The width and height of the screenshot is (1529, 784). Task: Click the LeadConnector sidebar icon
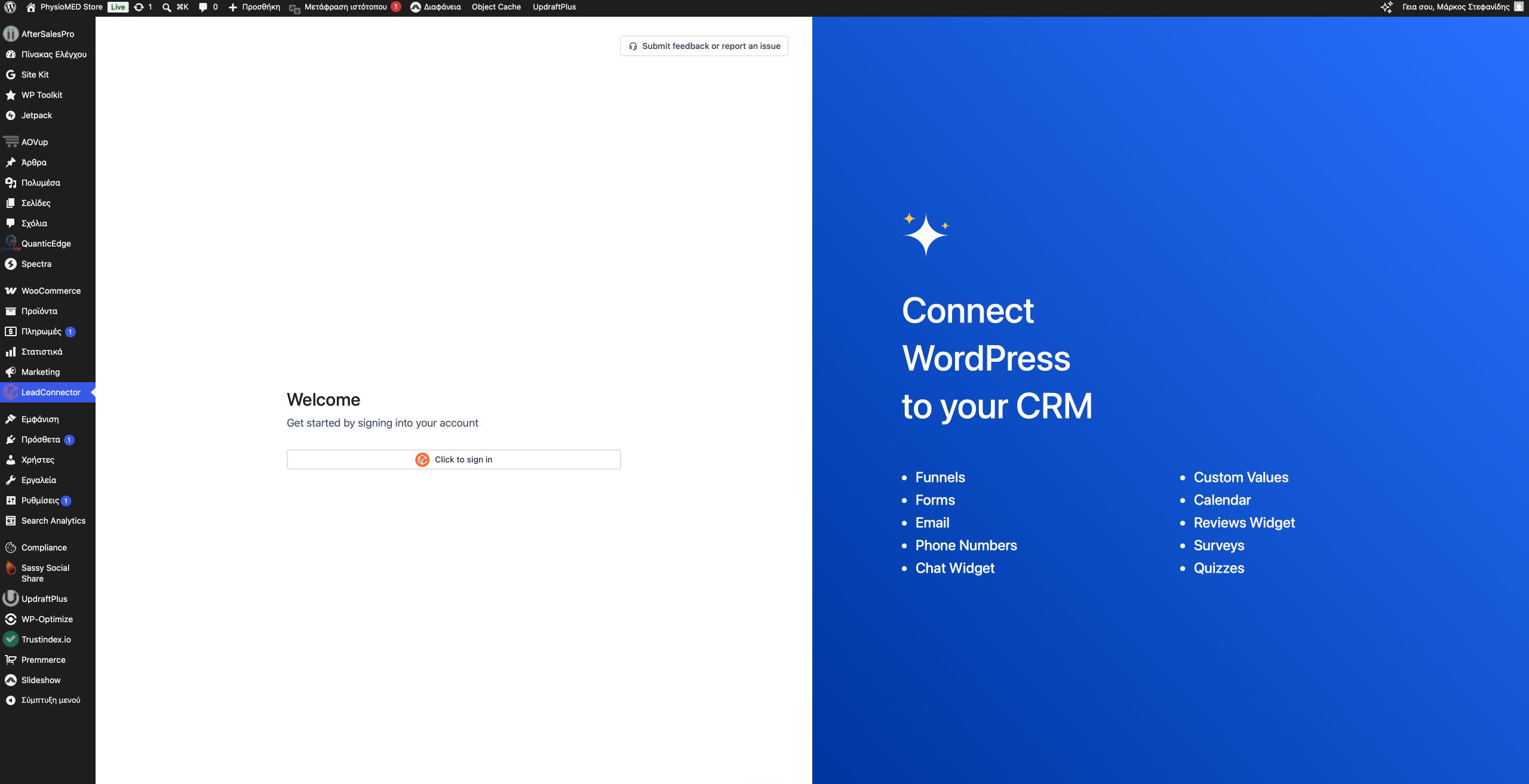[x=11, y=392]
